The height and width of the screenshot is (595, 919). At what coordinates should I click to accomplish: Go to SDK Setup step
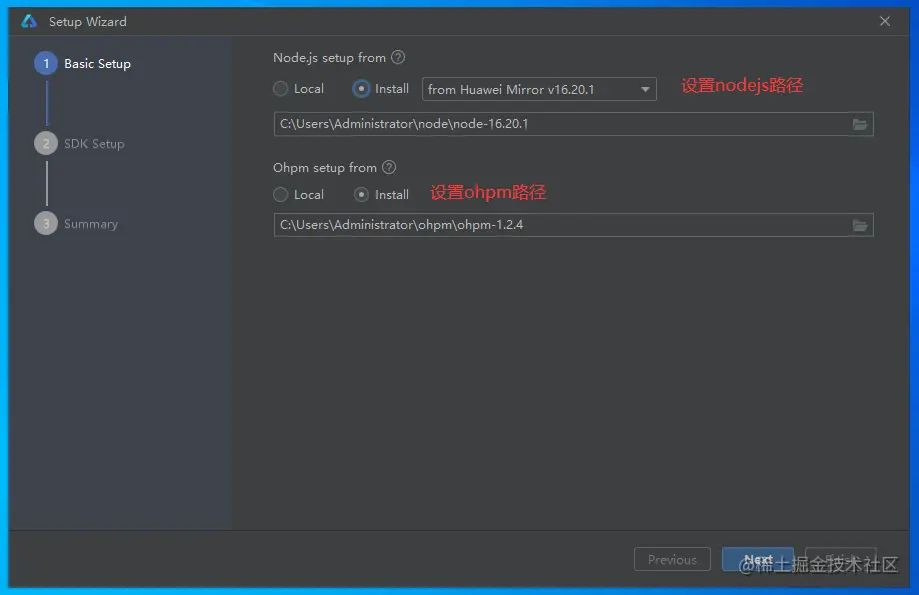[x=80, y=144]
